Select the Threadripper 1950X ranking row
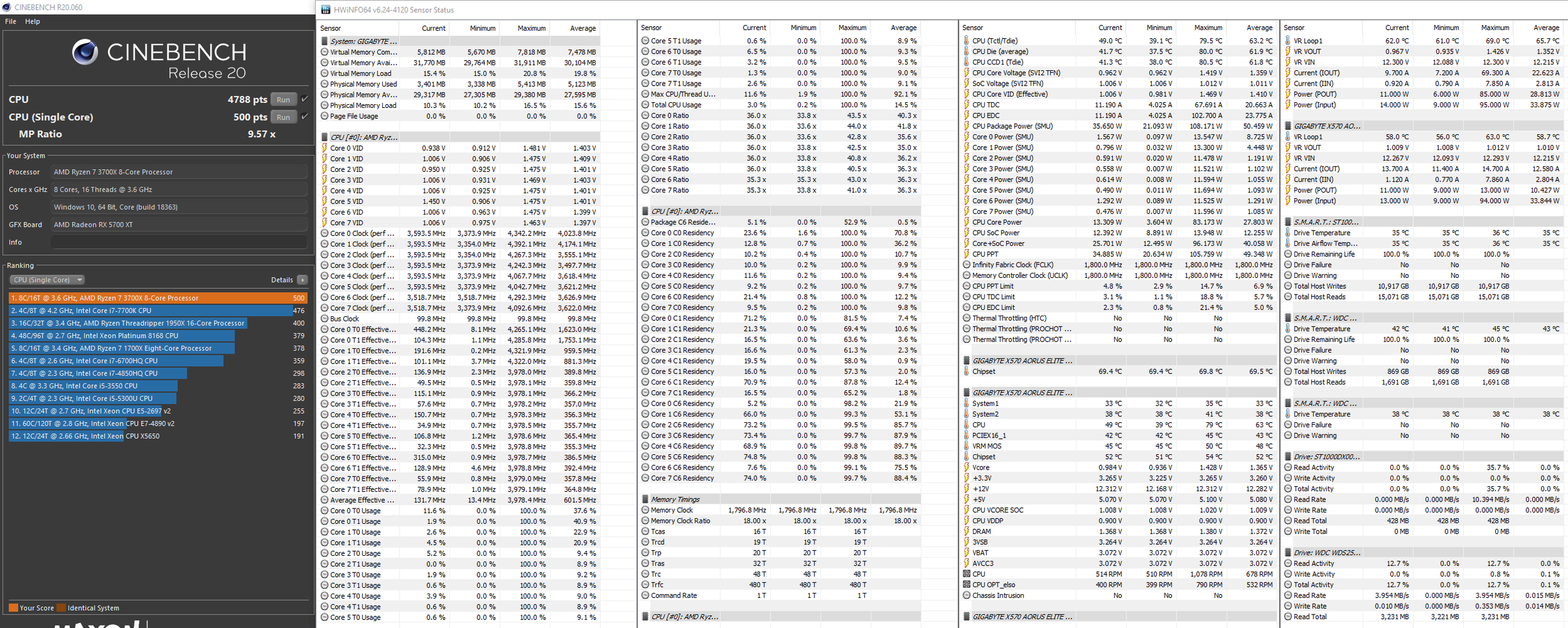This screenshot has height=628, width=1568. point(158,323)
